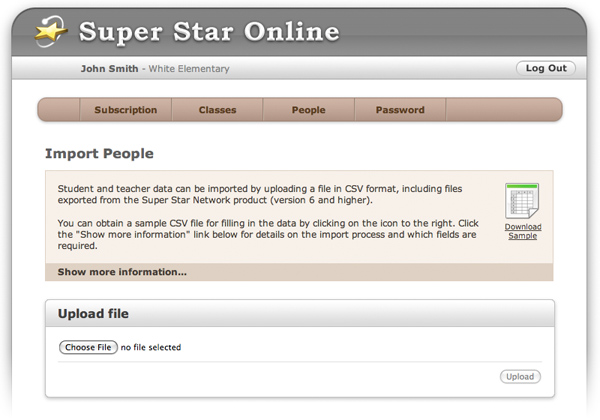Screen dimensions: 600x420
Task: Open the Download Sample link
Action: tap(523, 231)
